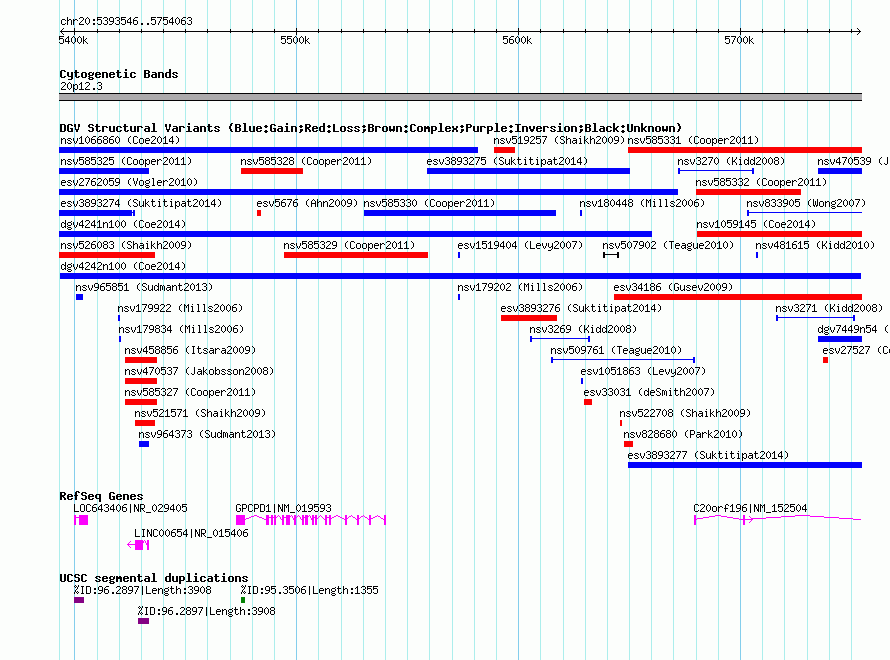This screenshot has width=890, height=660.
Task: Click nsv833905 (Wong2007) variant label
Action: click(x=806, y=203)
